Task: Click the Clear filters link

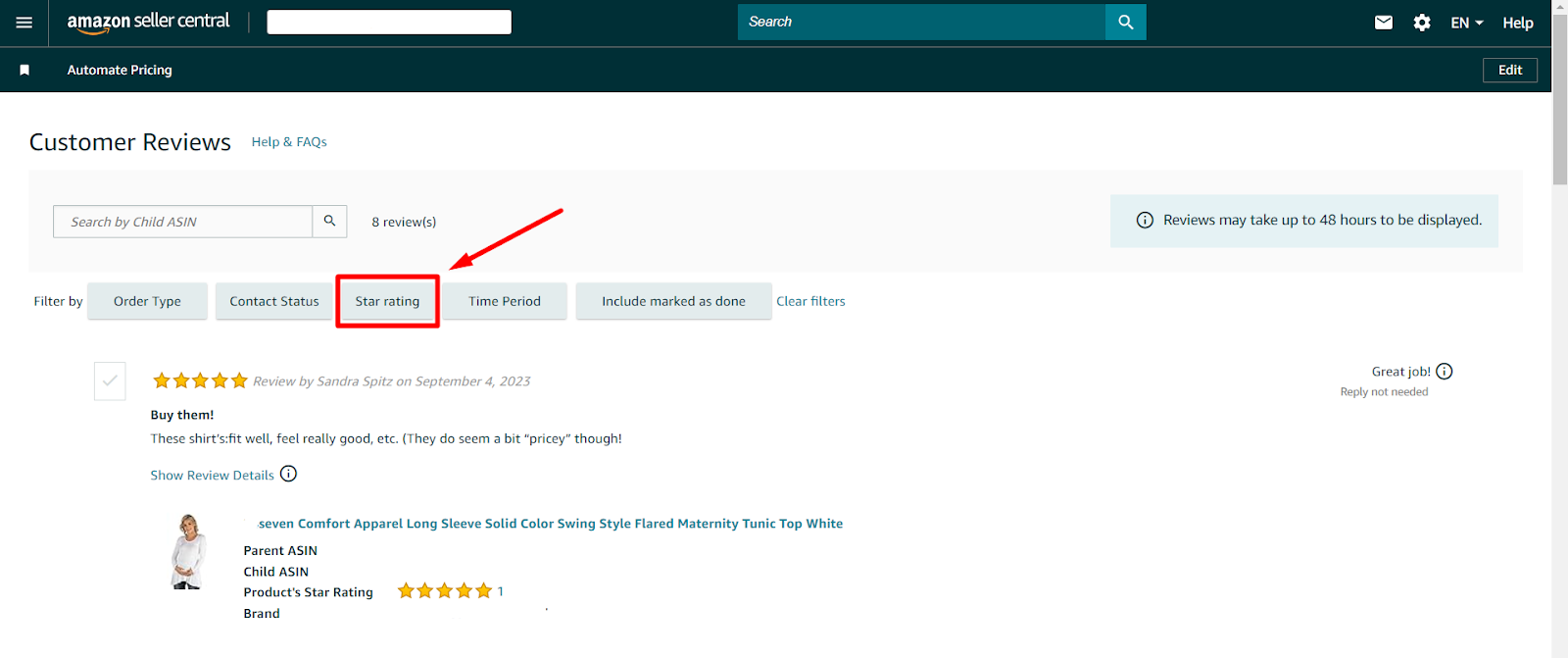Action: click(810, 301)
